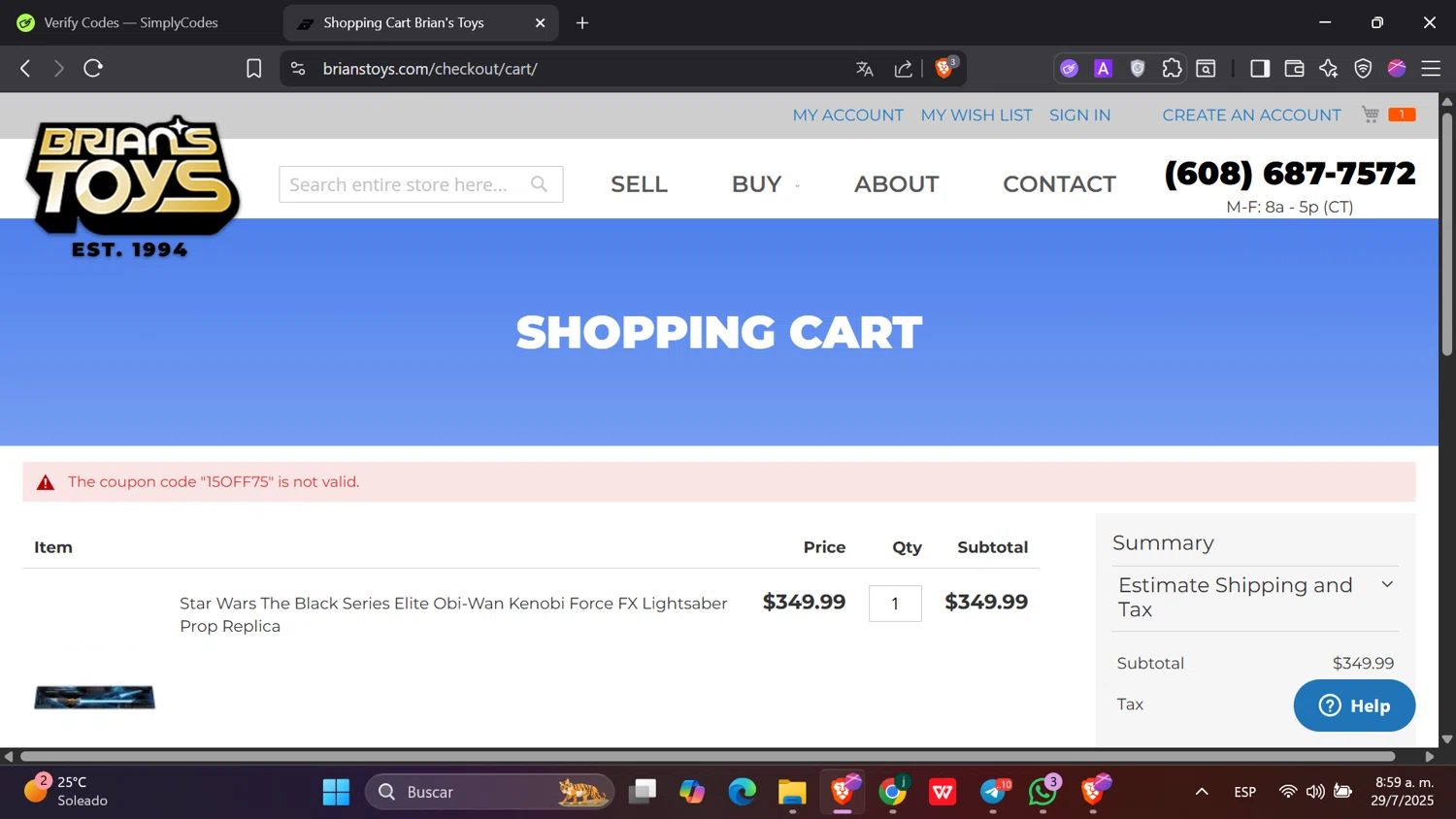Reload the Brian's Toys cart page
The height and width of the screenshot is (819, 1456).
coord(93,68)
